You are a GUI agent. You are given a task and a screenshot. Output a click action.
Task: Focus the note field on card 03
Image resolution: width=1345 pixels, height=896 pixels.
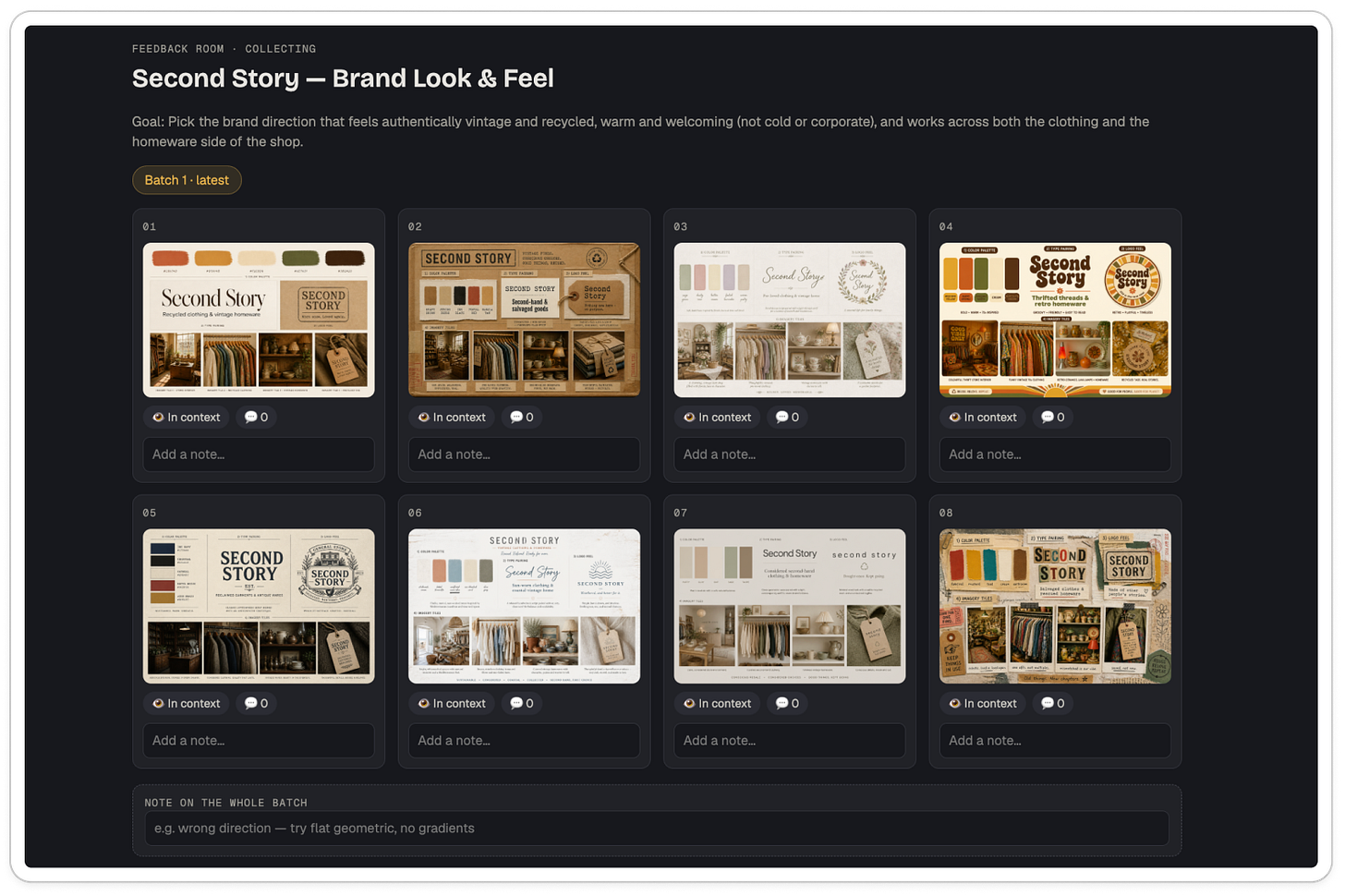(790, 454)
